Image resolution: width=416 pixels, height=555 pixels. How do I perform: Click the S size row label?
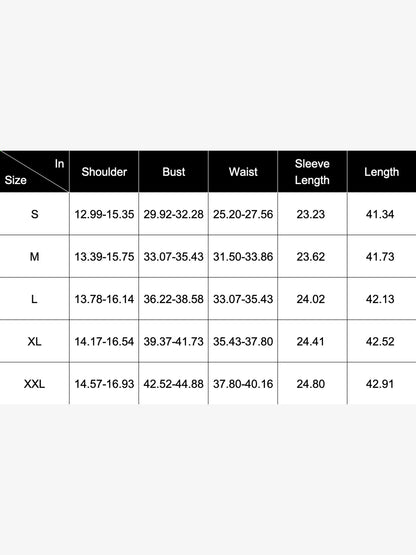point(34,214)
